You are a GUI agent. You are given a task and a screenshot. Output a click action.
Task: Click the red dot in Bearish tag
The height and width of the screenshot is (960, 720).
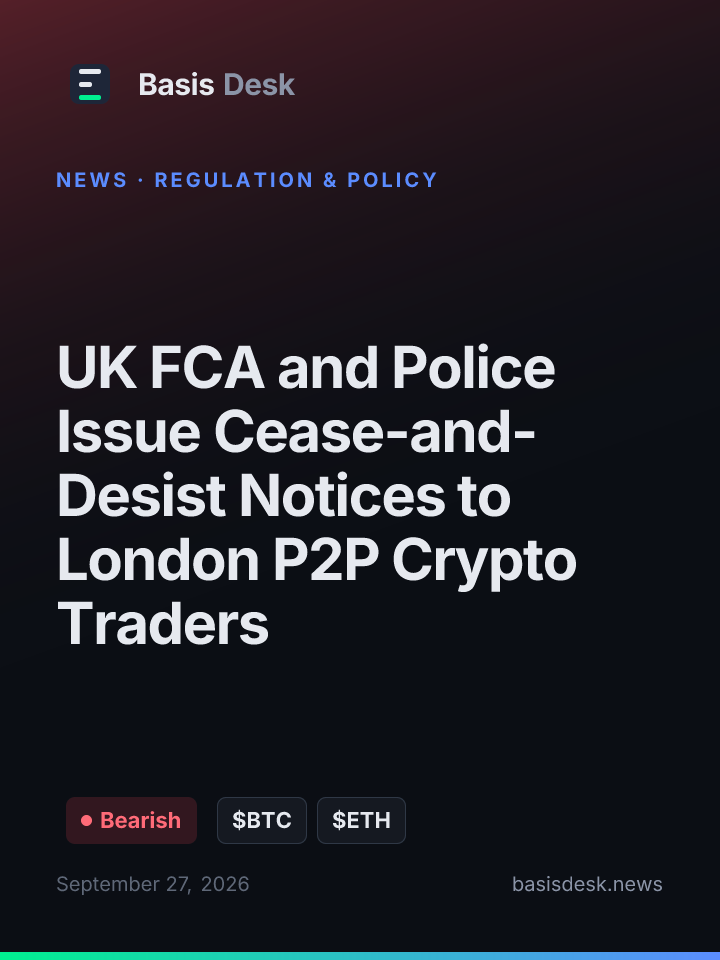pyautogui.click(x=86, y=820)
